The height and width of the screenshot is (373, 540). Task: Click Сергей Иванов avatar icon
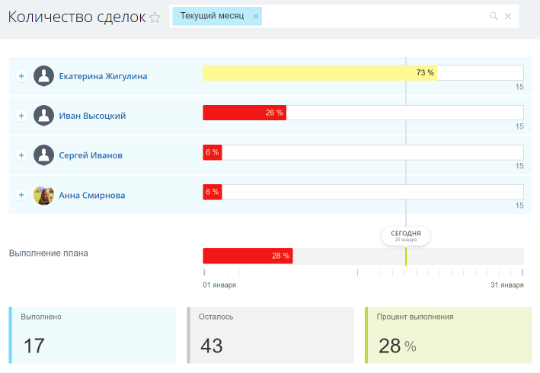pos(44,155)
